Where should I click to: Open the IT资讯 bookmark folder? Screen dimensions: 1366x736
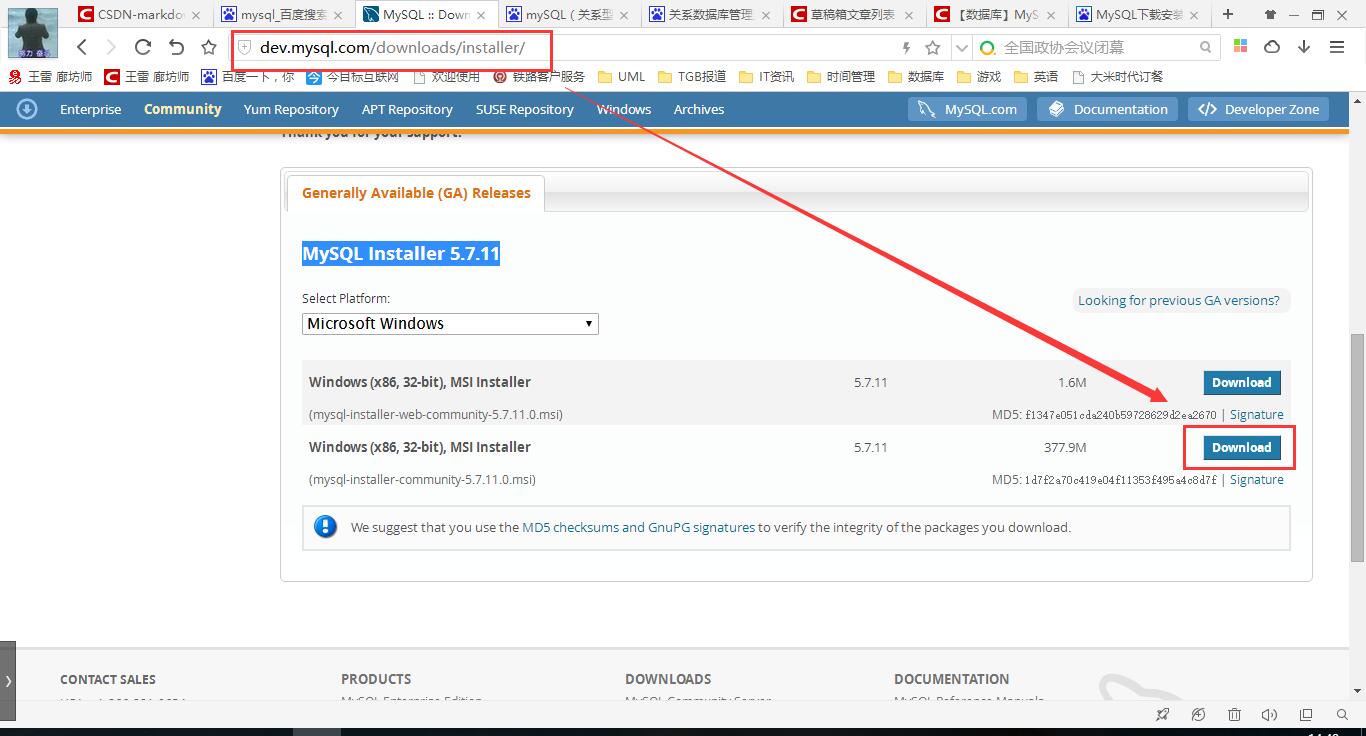click(x=766, y=76)
